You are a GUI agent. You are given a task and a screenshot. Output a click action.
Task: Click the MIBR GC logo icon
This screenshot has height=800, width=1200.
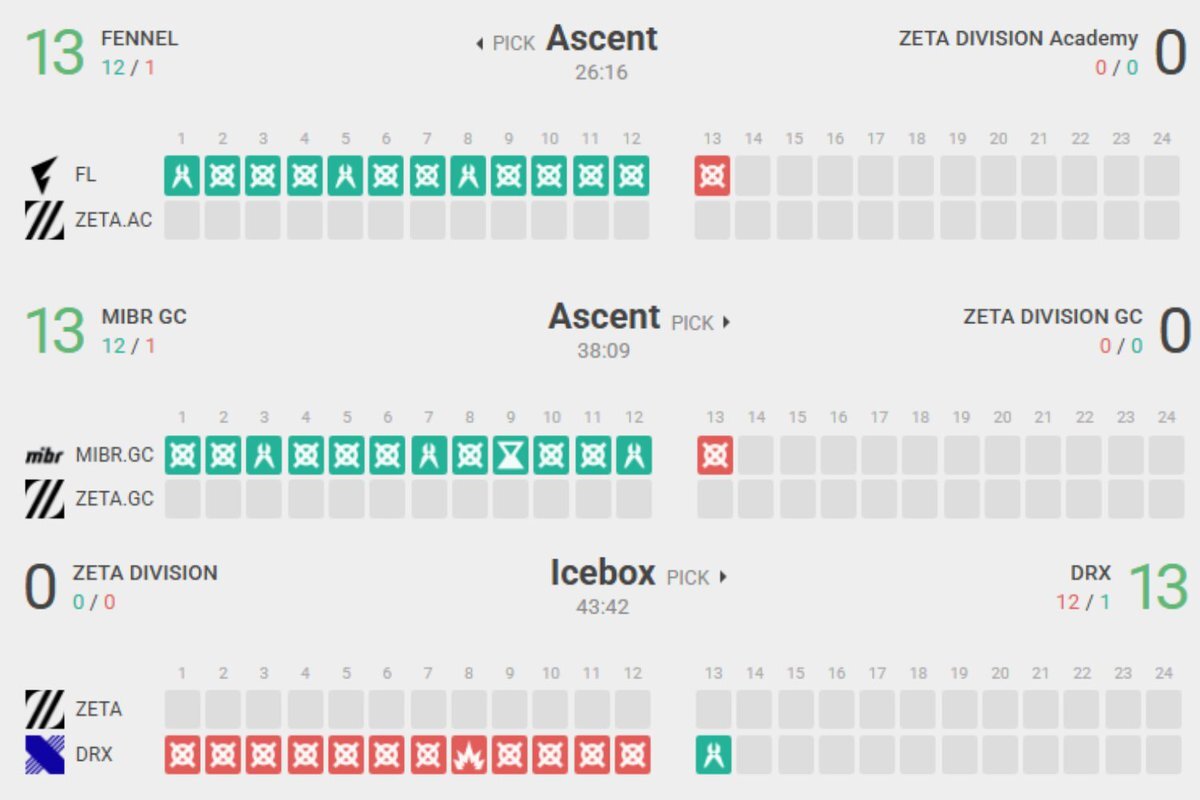click(44, 455)
